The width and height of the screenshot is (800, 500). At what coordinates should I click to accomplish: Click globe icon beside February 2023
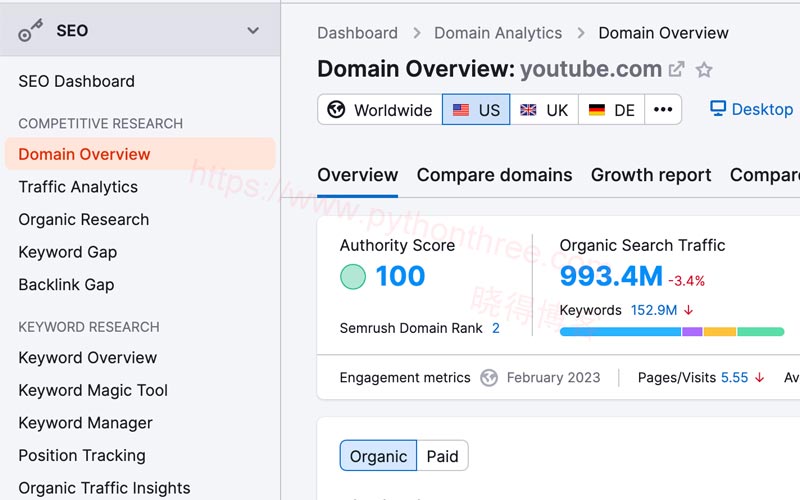489,378
